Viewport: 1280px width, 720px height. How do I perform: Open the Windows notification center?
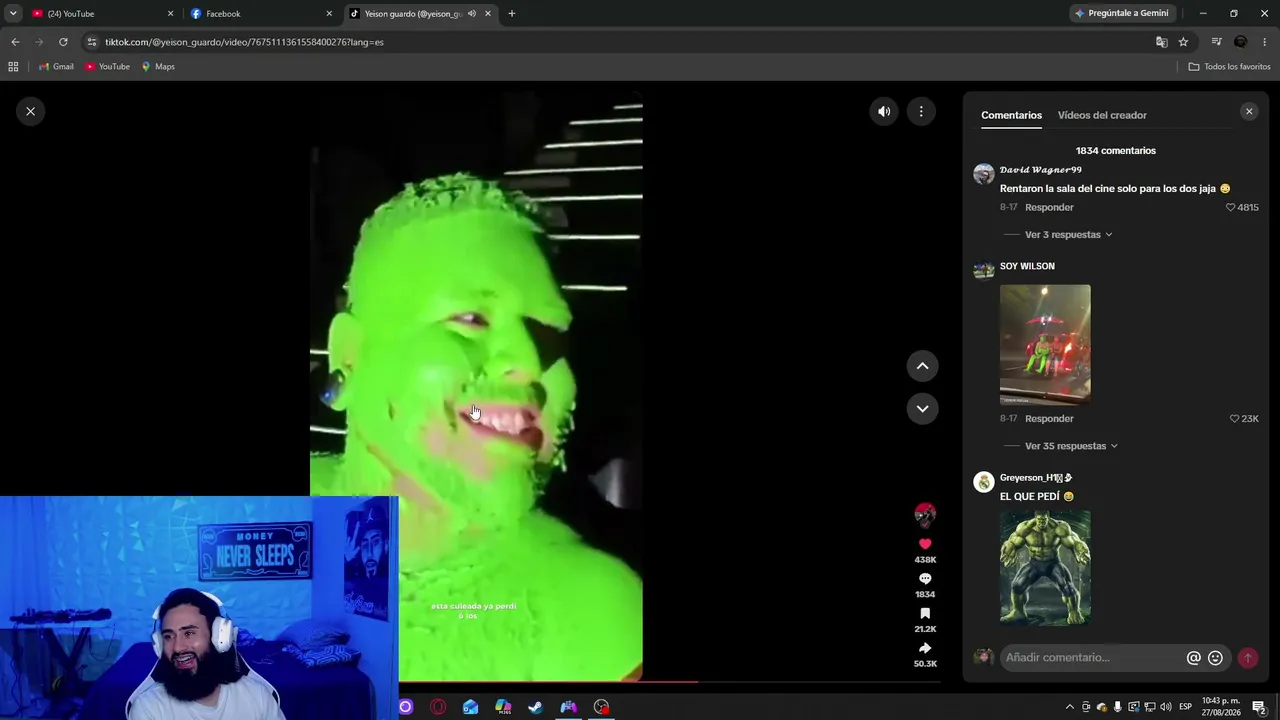pos(1259,707)
